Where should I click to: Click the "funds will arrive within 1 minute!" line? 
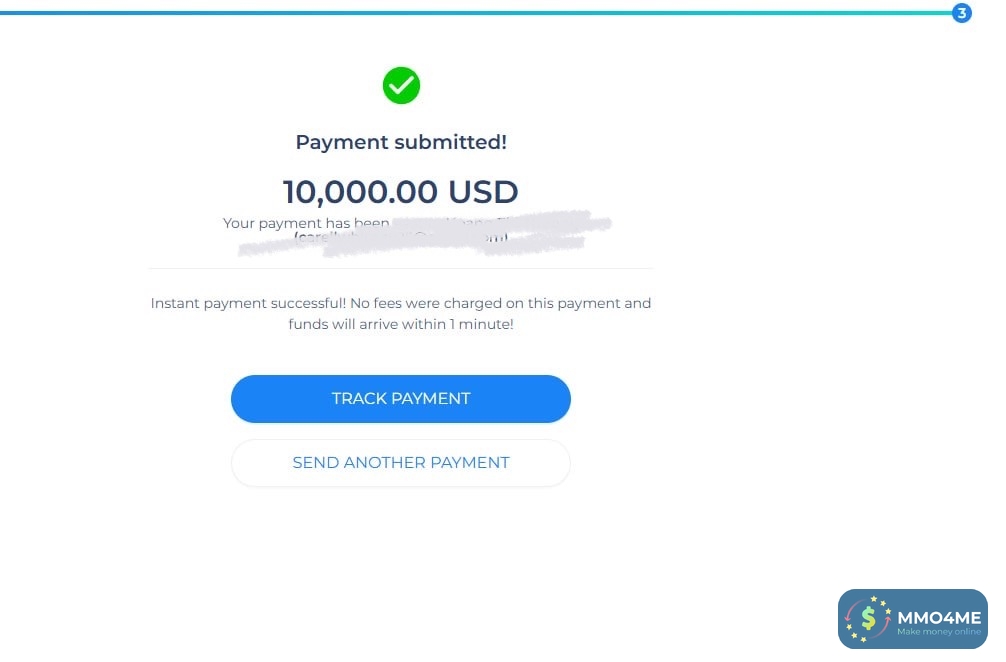tap(401, 325)
